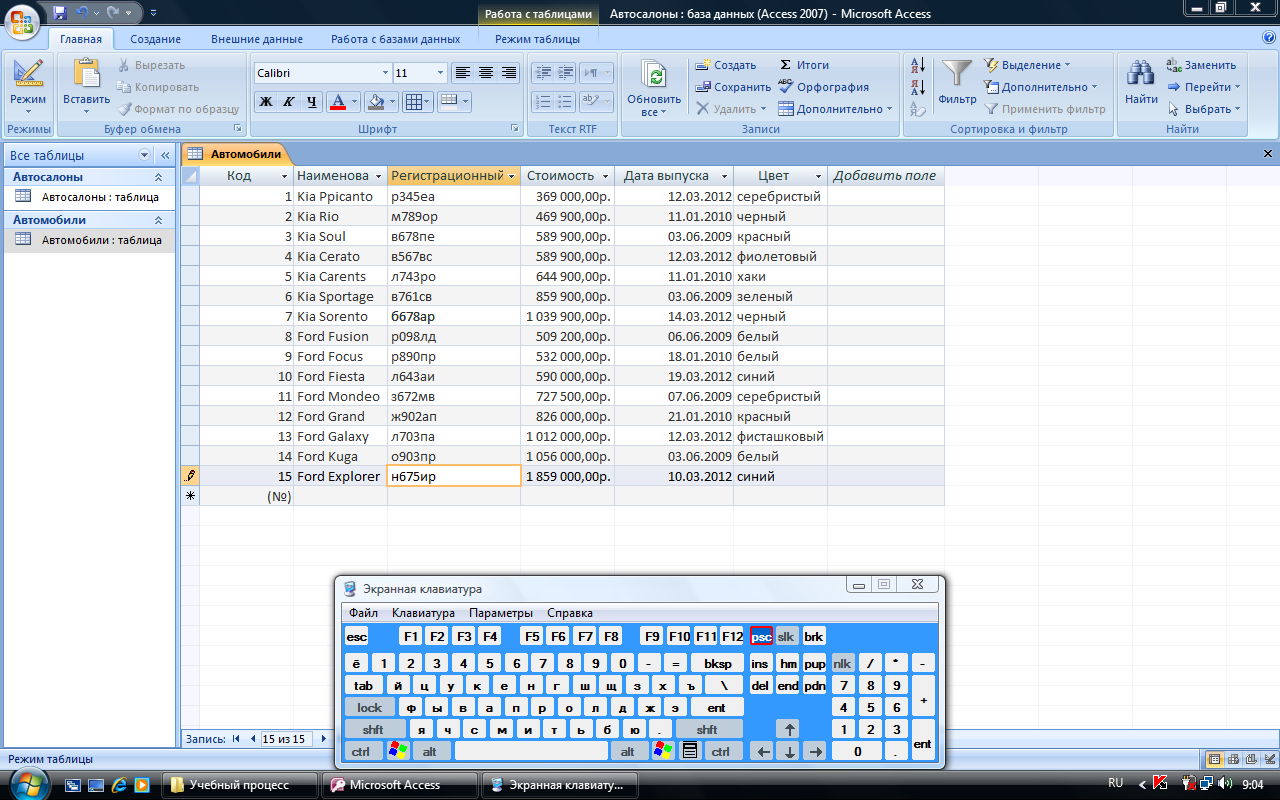
Task: Click the tab key on on-screen keyboard
Action: click(363, 685)
